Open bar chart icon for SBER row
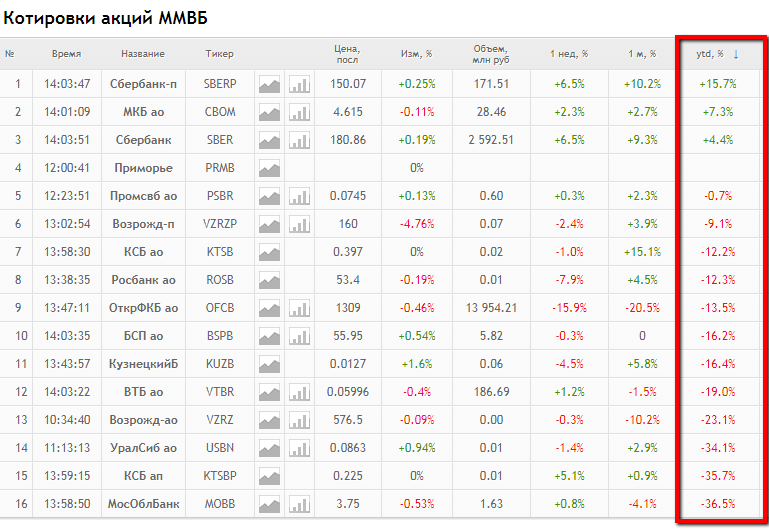 (x=299, y=140)
